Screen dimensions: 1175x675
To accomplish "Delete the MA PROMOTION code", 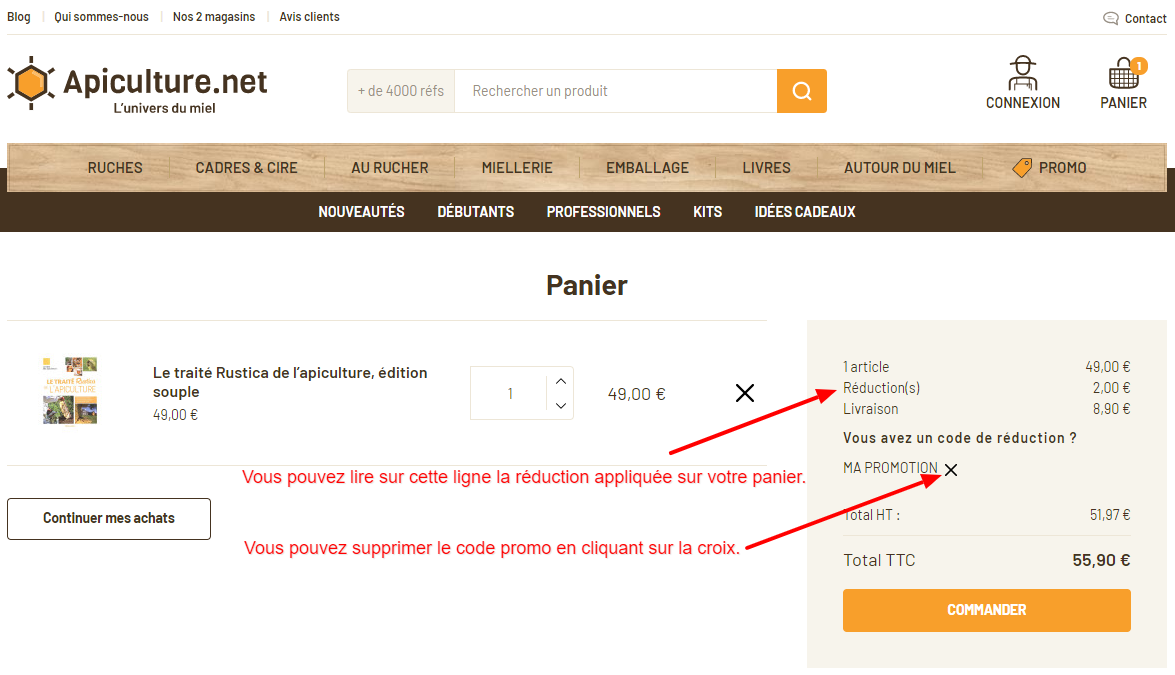I will pos(951,470).
